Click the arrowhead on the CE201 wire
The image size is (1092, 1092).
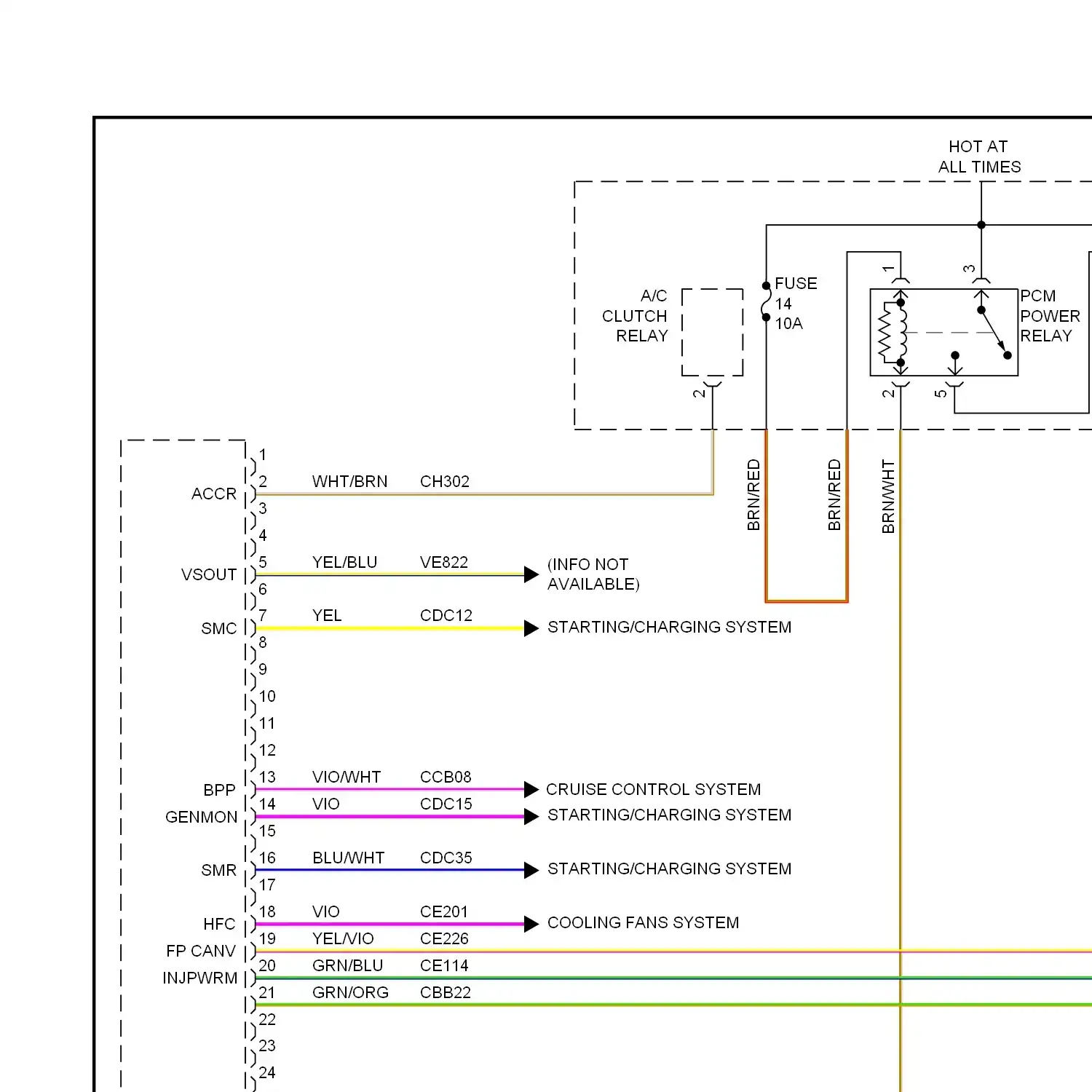(x=531, y=923)
